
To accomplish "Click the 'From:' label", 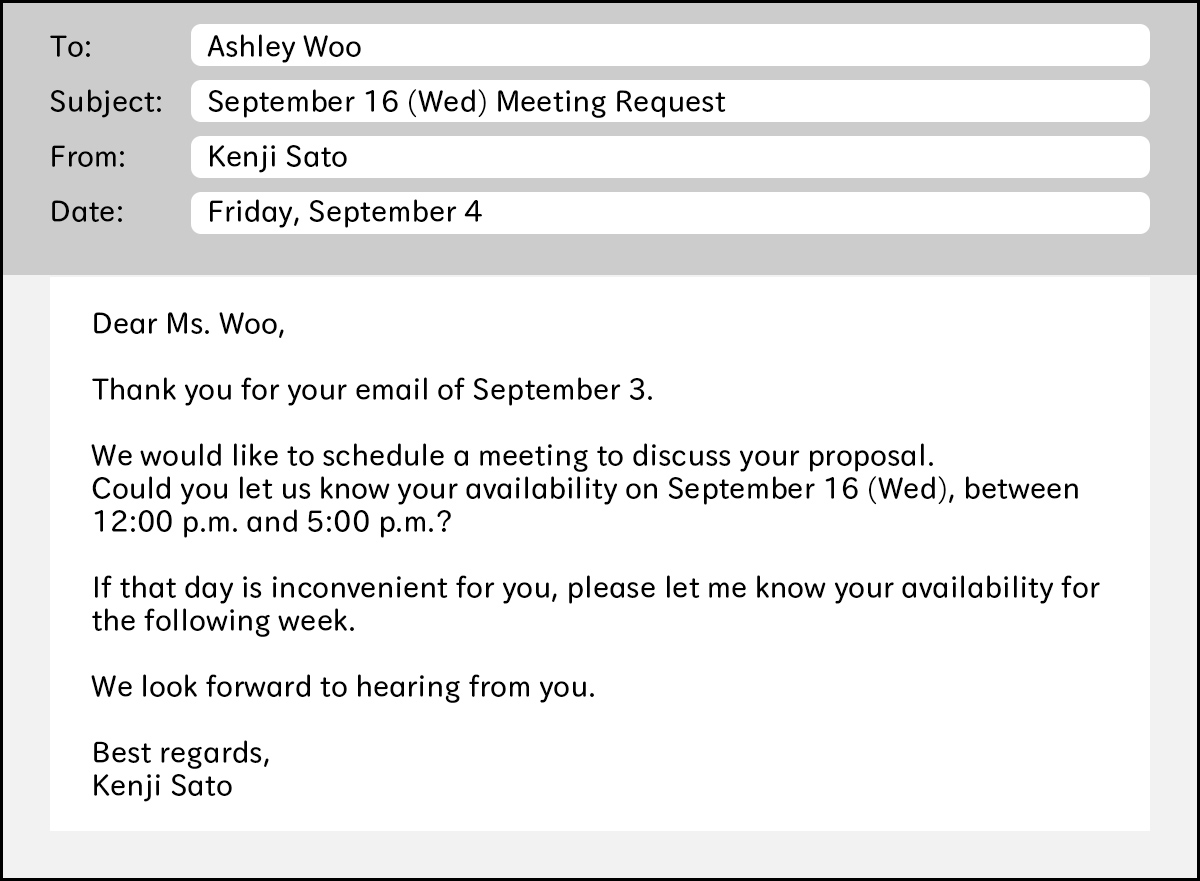I will (x=88, y=157).
